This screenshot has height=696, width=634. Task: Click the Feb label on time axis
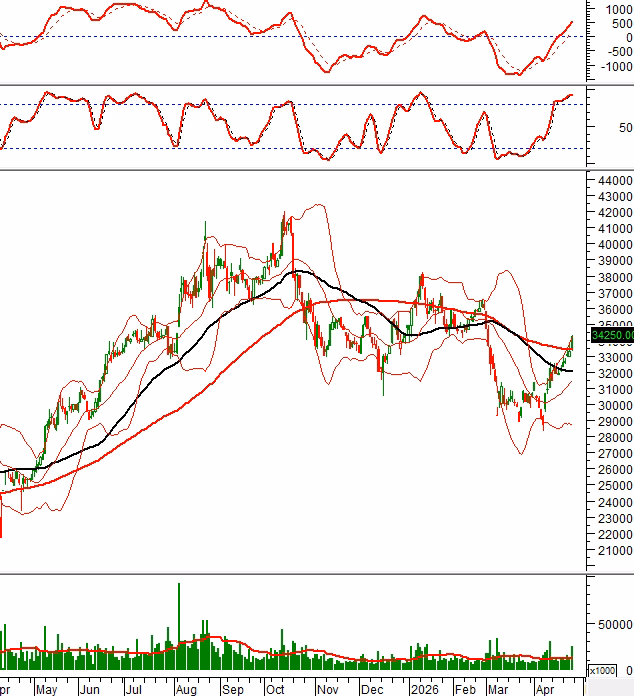pyautogui.click(x=465, y=689)
